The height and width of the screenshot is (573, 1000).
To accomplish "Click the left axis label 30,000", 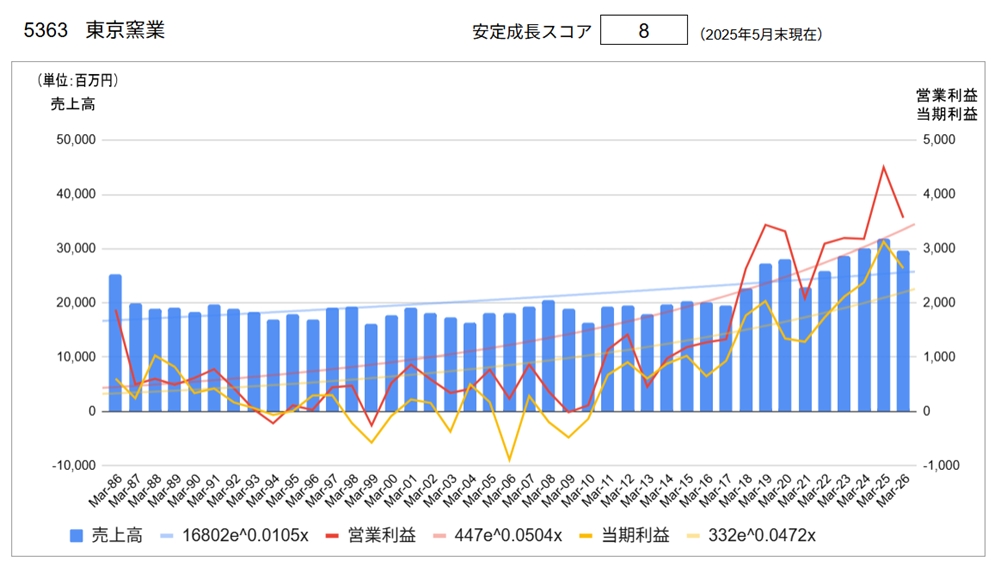I will (76, 248).
